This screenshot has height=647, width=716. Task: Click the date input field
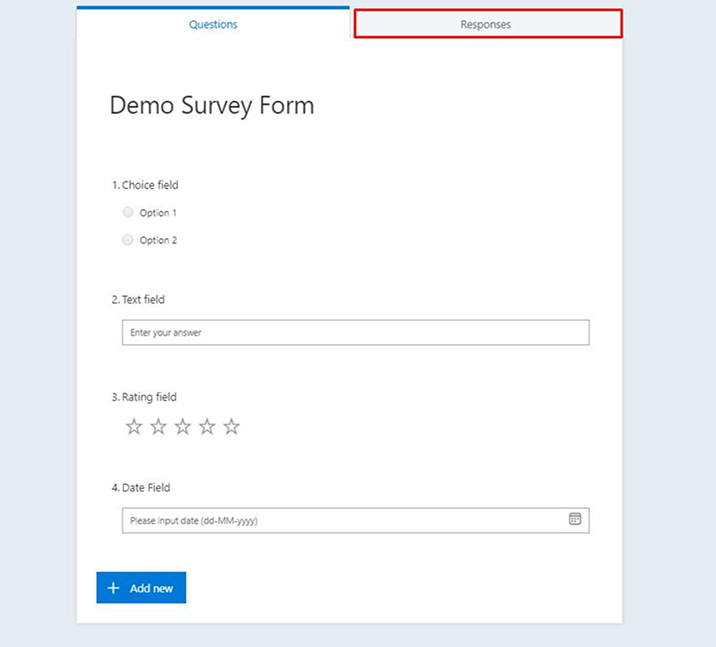(356, 521)
